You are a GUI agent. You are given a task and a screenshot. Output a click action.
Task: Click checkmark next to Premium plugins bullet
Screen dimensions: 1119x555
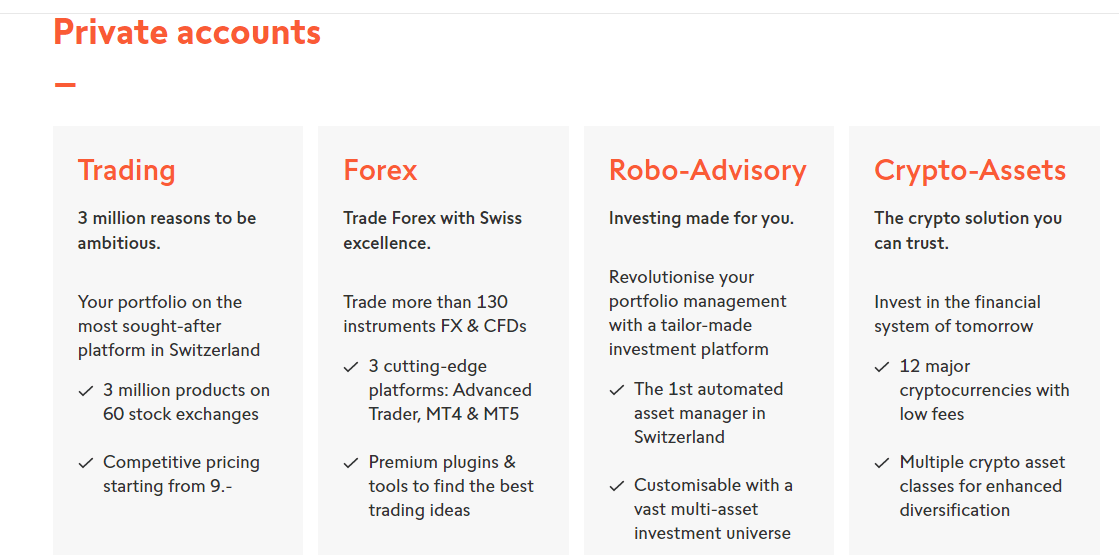pyautogui.click(x=350, y=463)
